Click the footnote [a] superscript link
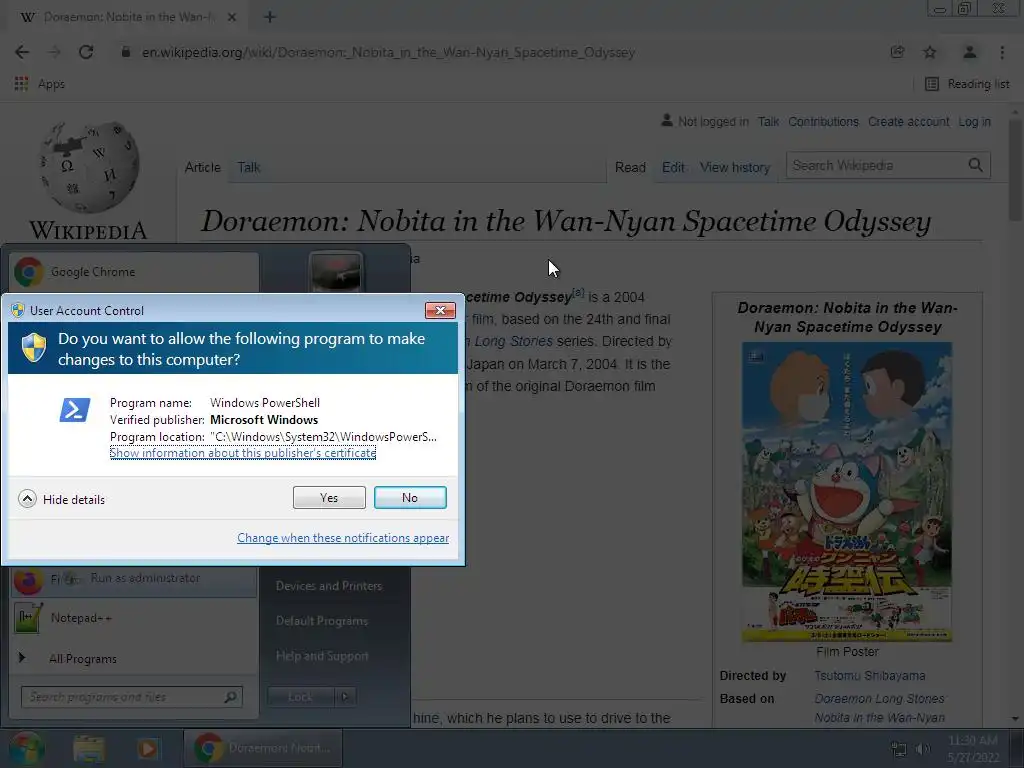 (x=578, y=293)
